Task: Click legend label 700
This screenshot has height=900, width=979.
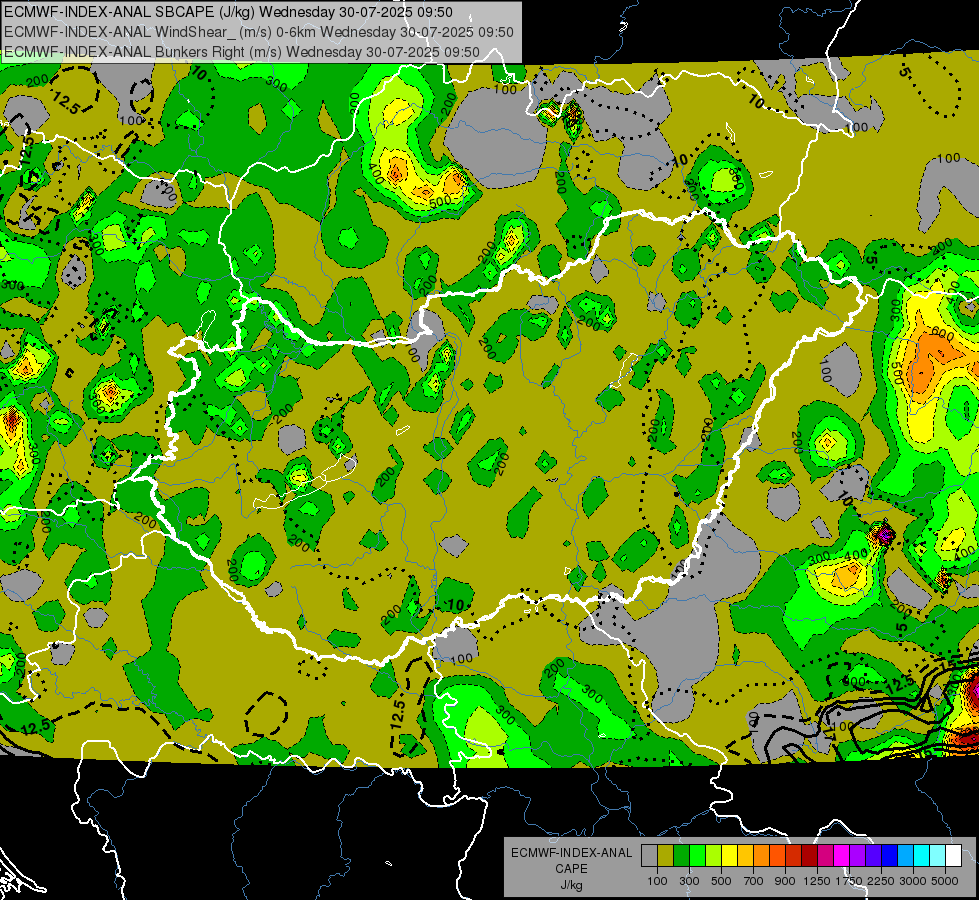Action: point(754,881)
